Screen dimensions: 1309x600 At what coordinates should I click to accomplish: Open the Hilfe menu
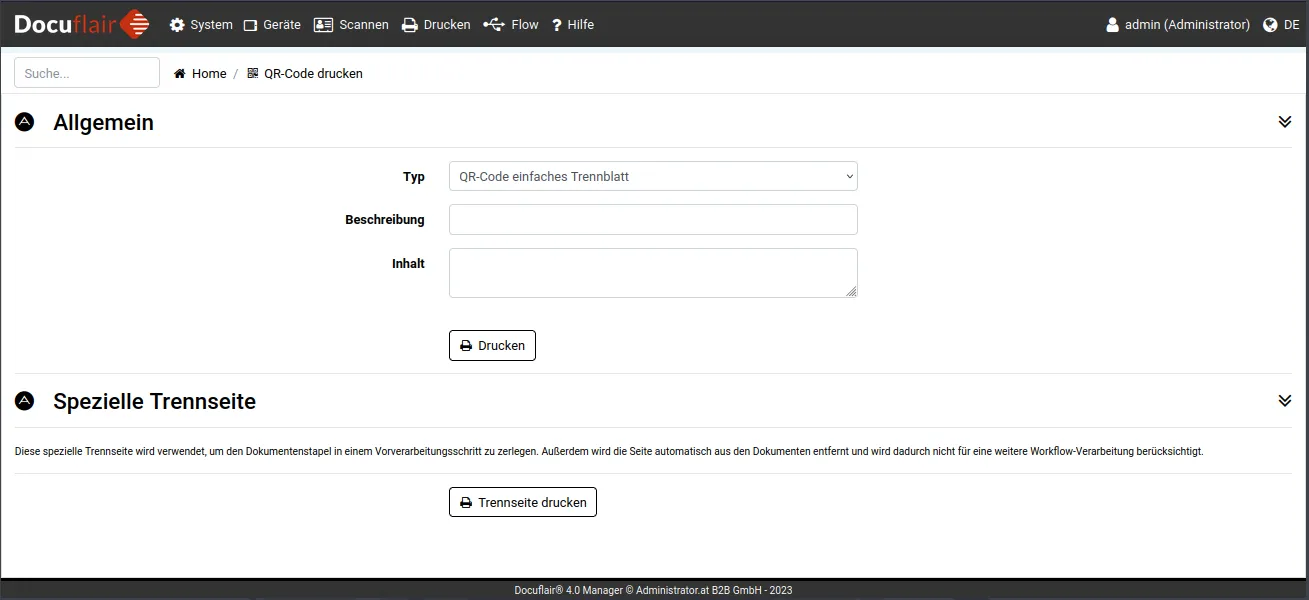pyautogui.click(x=573, y=25)
